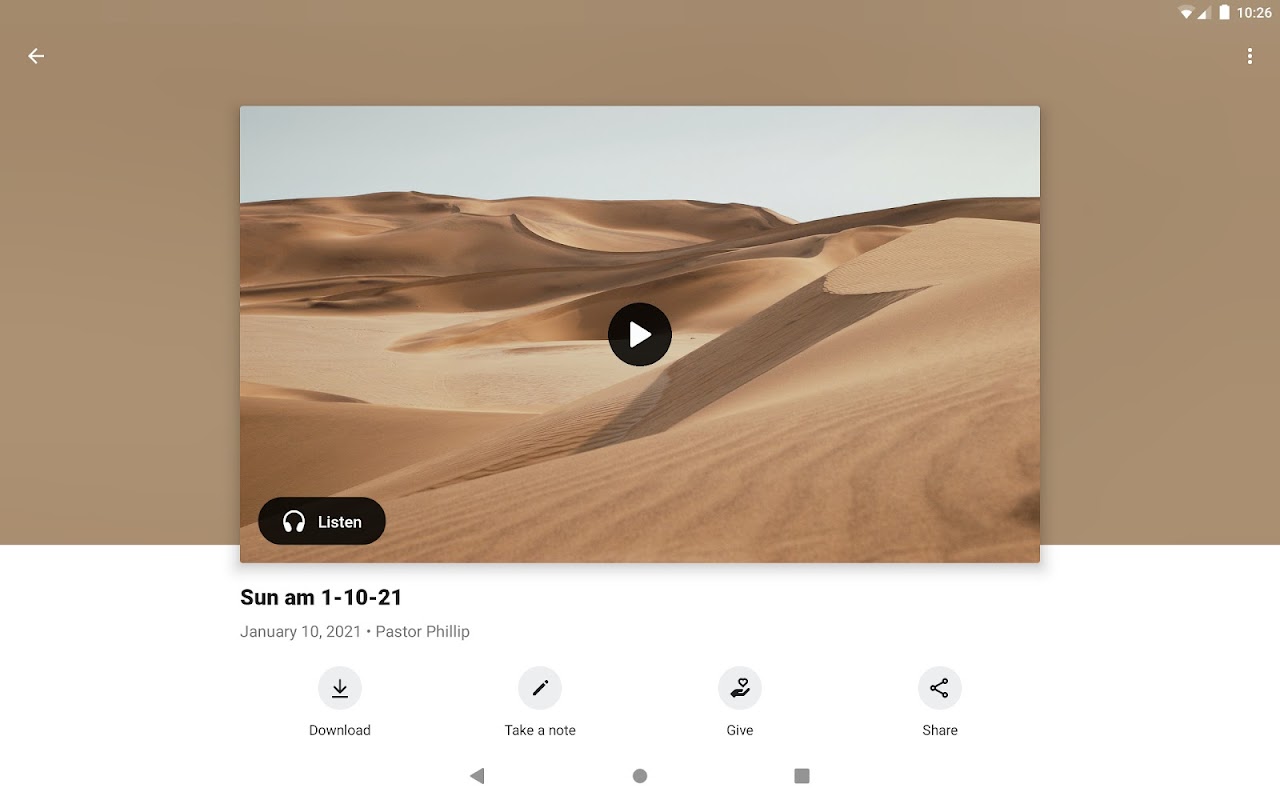Viewport: 1280px width, 800px height.
Task: Click the Share label
Action: pos(940,730)
